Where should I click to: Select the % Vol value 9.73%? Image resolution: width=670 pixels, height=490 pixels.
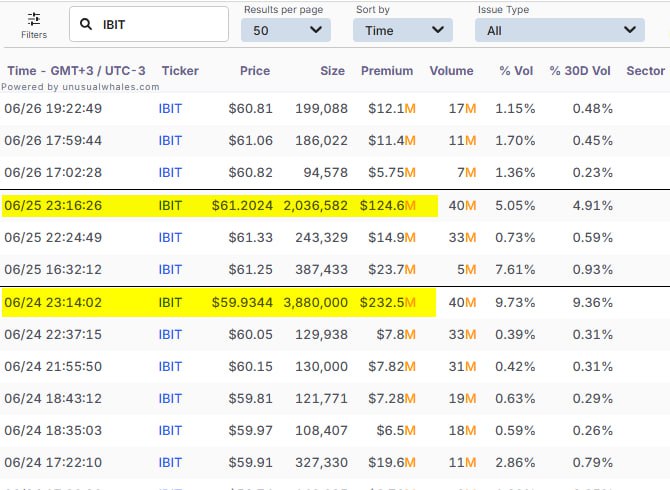515,302
